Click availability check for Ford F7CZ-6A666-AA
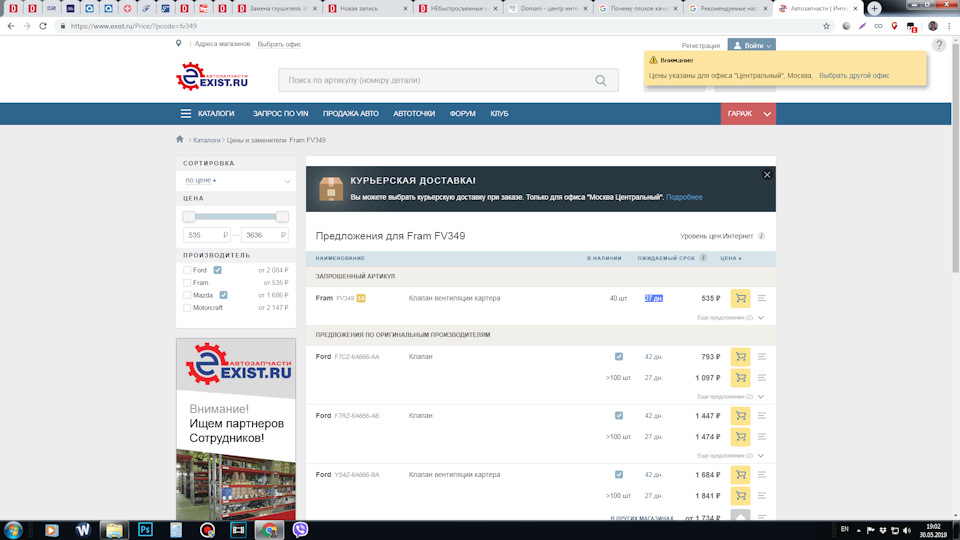This screenshot has height=540, width=960. coord(619,356)
